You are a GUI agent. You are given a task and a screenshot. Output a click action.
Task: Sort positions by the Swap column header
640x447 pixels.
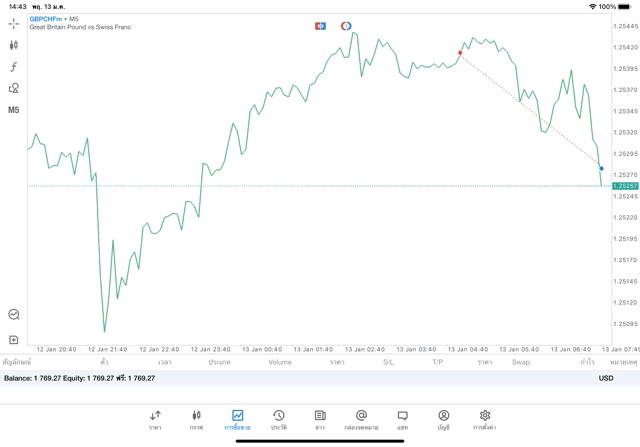[x=521, y=362]
